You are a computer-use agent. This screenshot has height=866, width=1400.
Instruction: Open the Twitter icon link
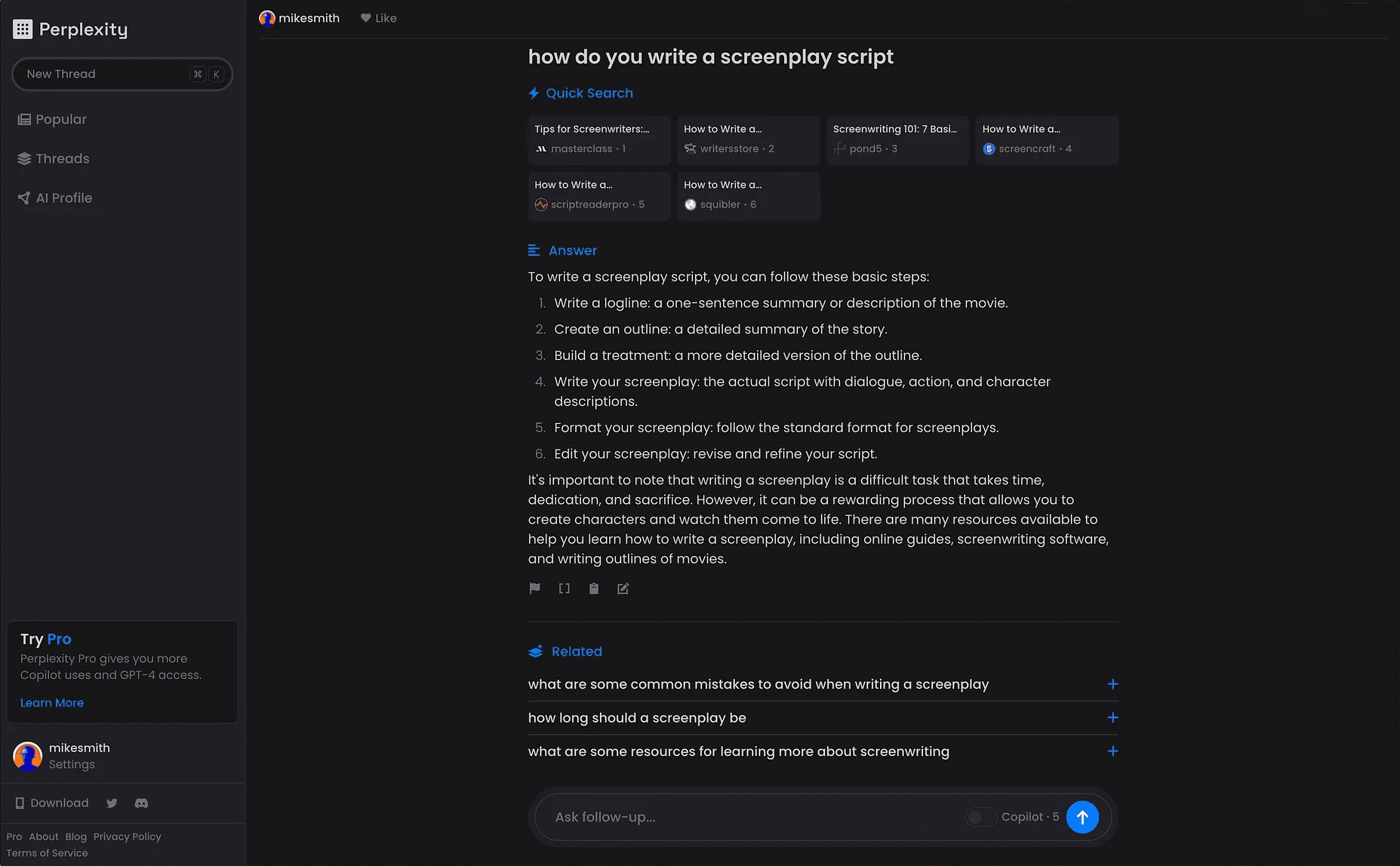click(x=112, y=803)
